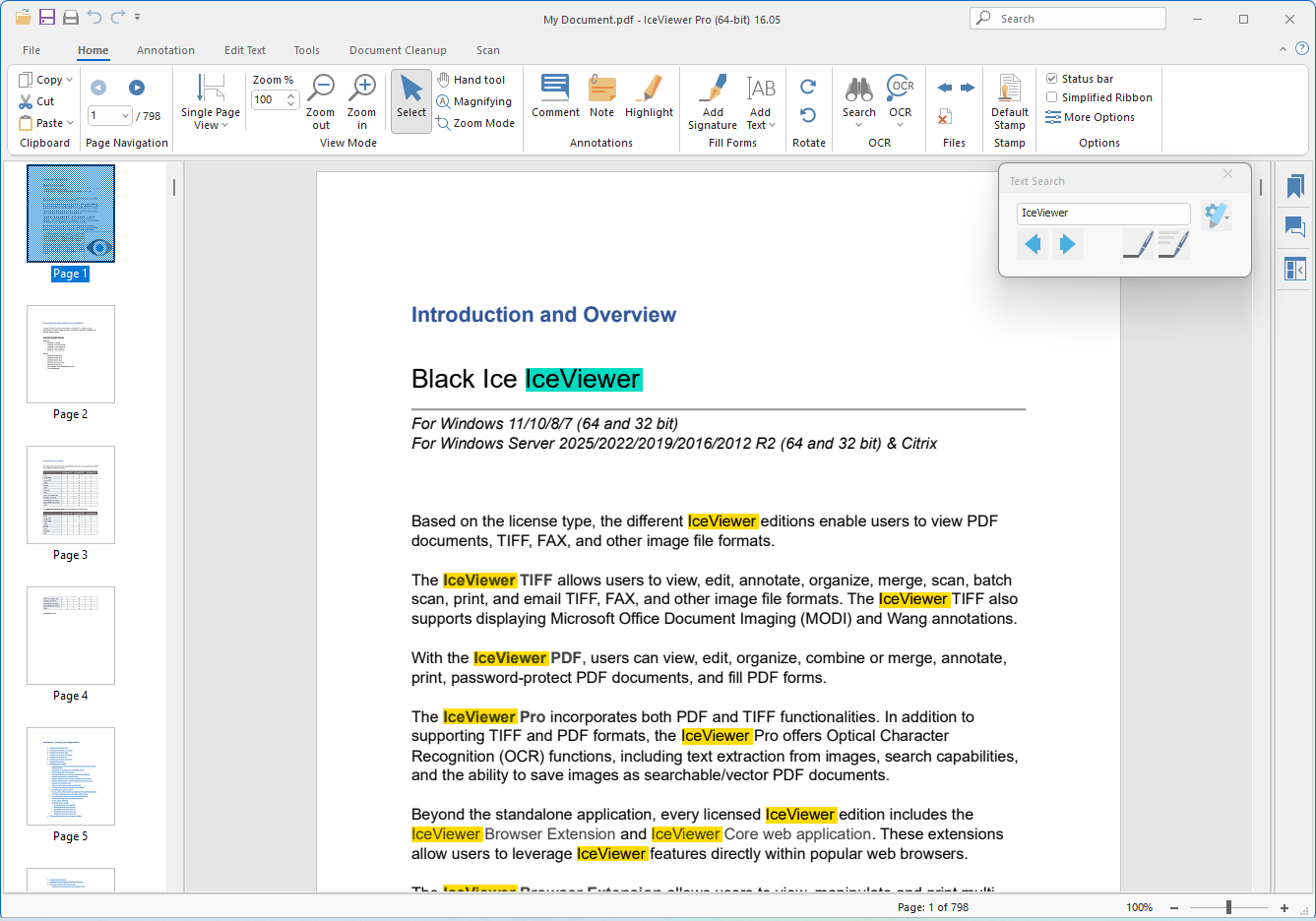Zoom in on the document
Viewport: 1316px width, 921px height.
(362, 101)
